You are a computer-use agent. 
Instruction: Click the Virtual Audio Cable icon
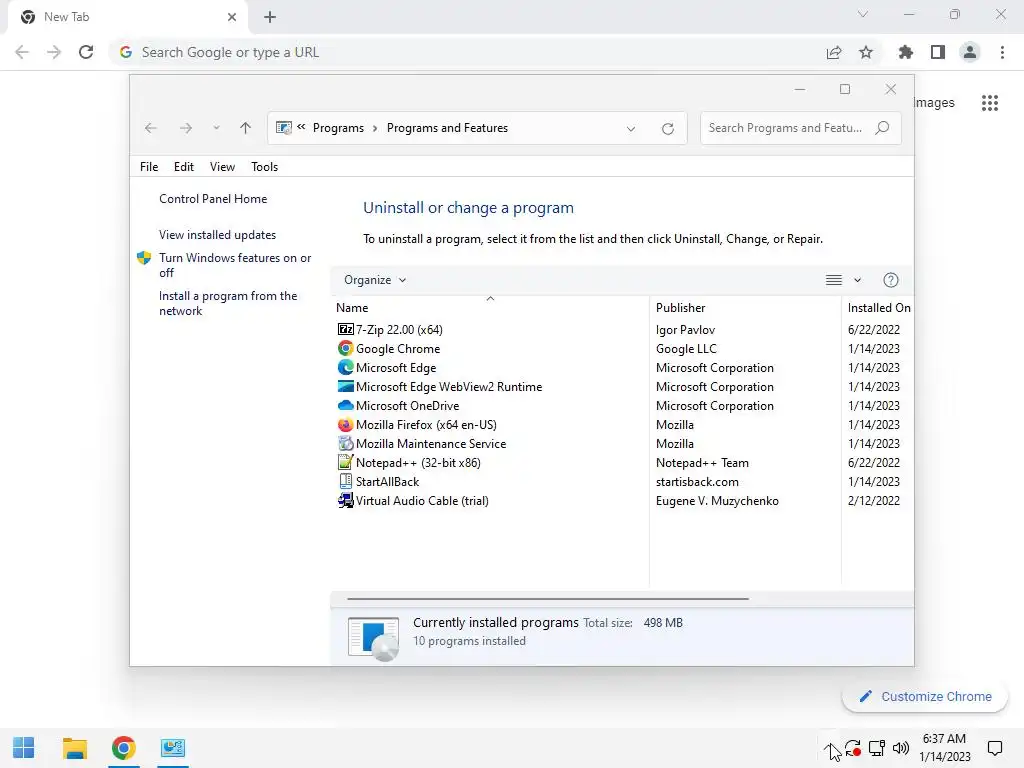pyautogui.click(x=345, y=500)
